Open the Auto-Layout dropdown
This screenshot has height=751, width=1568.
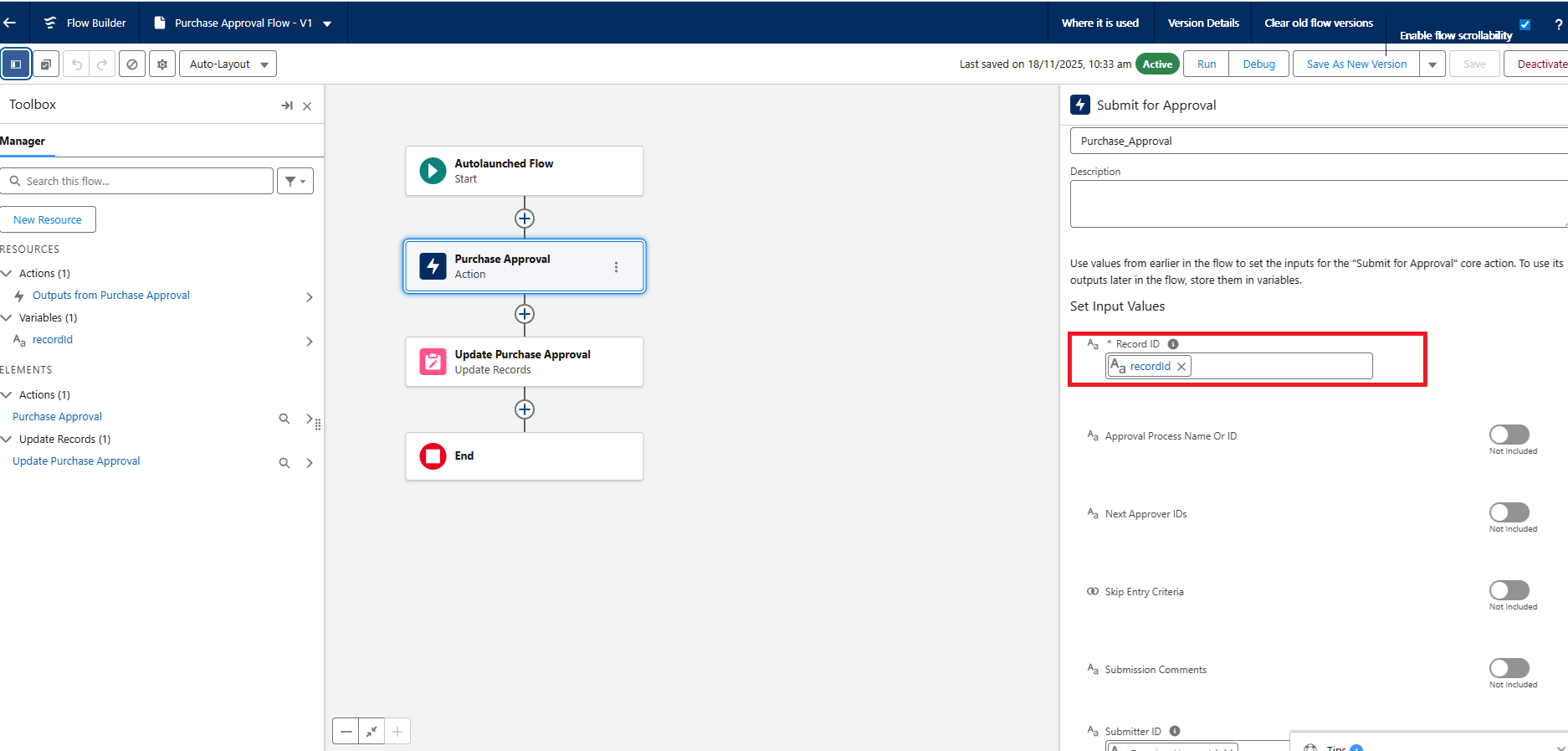228,64
